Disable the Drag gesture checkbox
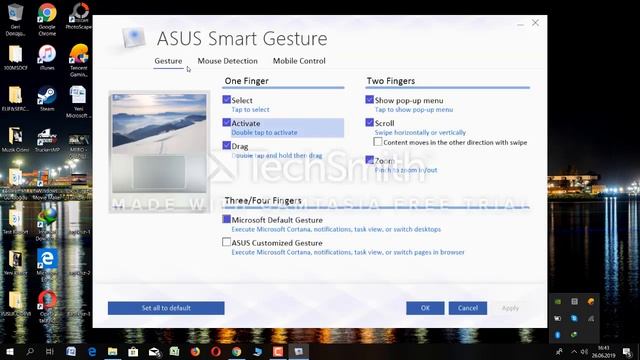Image resolution: width=640 pixels, height=360 pixels. [227, 145]
